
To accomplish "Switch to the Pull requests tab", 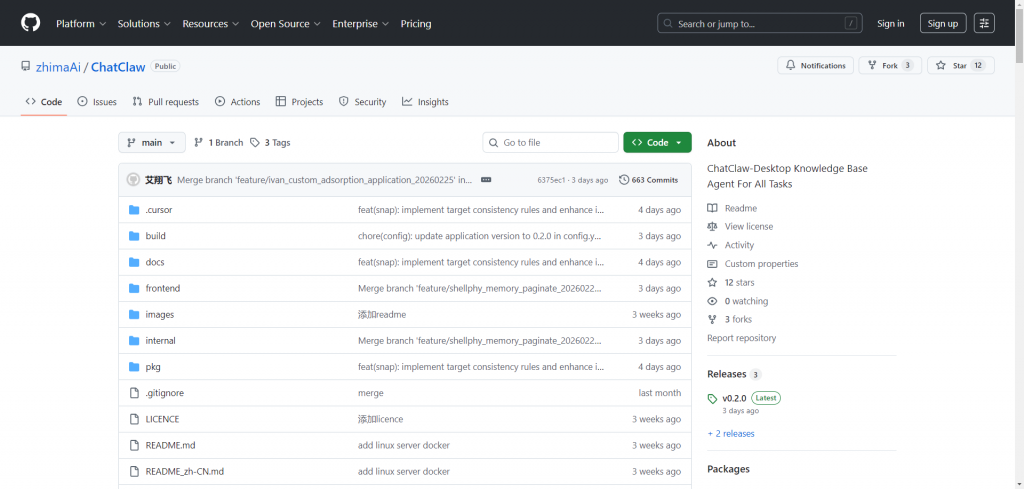I will coord(165,102).
